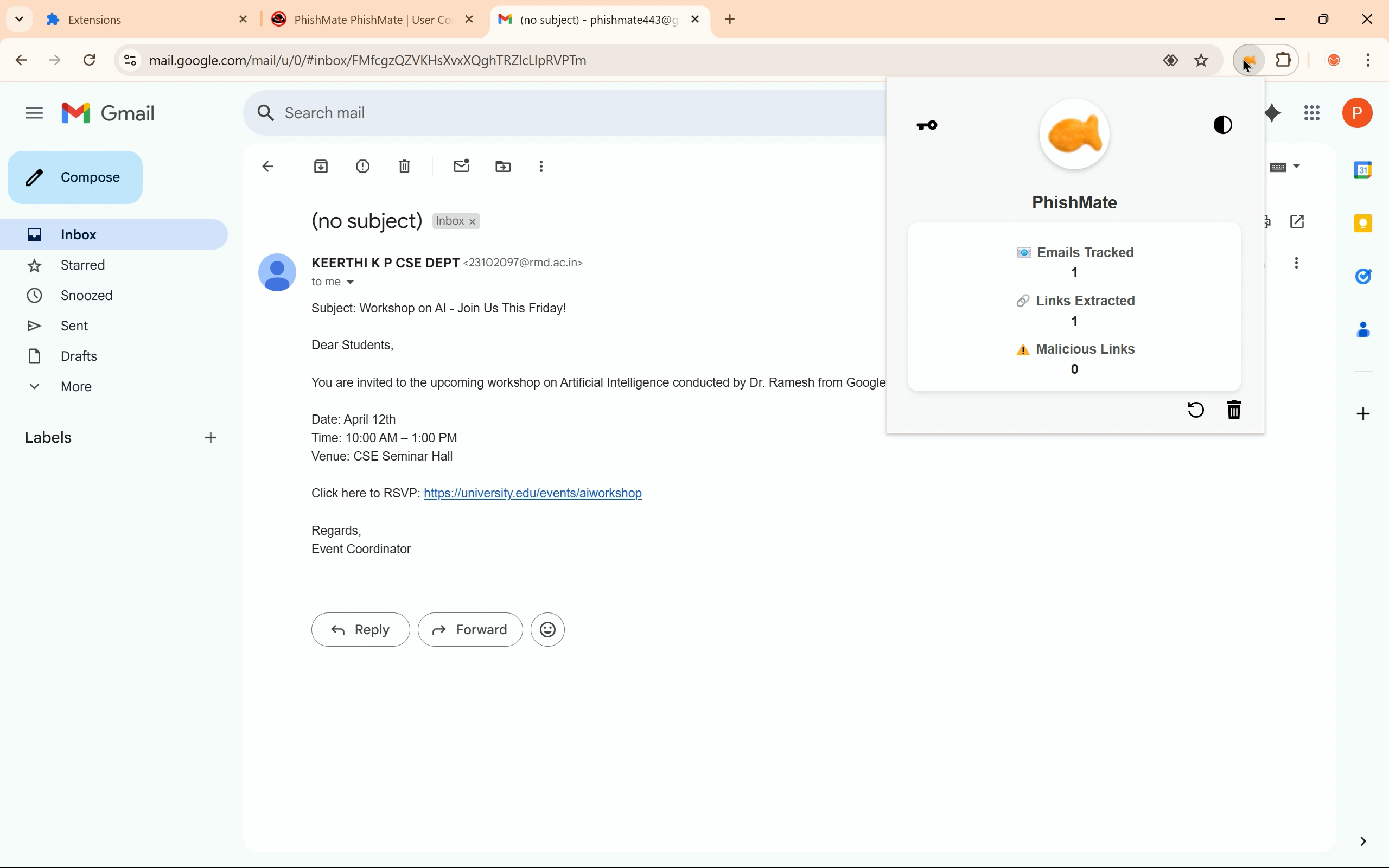Report this email as spam

click(363, 167)
